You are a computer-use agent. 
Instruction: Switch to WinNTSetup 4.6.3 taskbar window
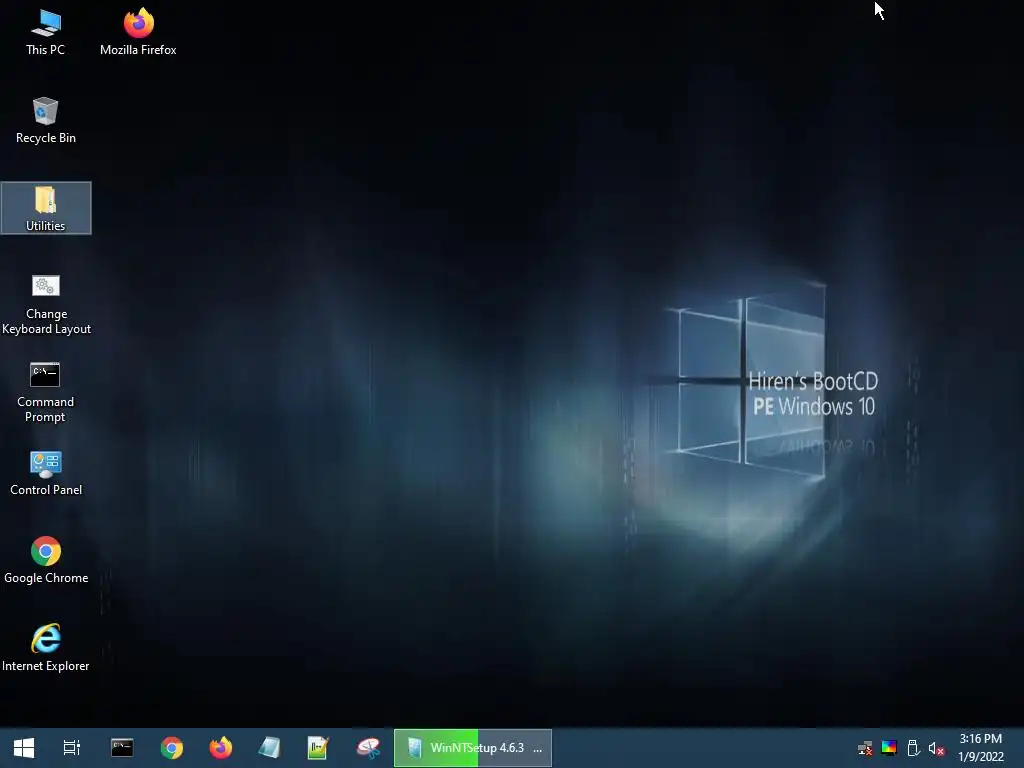click(x=473, y=748)
